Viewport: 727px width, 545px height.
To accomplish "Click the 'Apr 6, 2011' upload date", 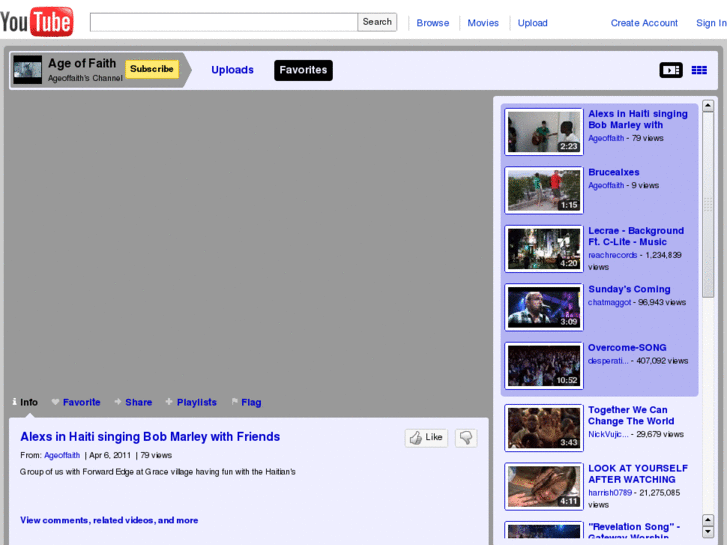I will (110, 455).
